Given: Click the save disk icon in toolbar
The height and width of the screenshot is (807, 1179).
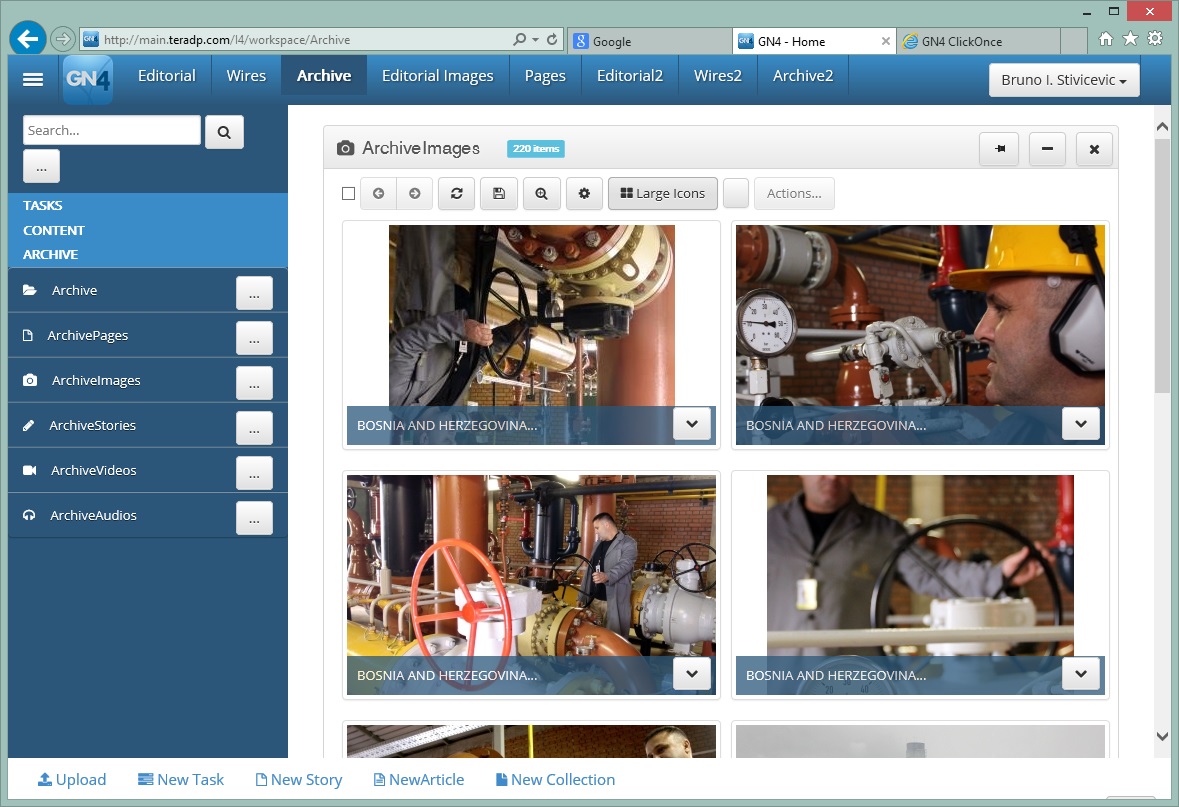Looking at the screenshot, I should (x=499, y=193).
